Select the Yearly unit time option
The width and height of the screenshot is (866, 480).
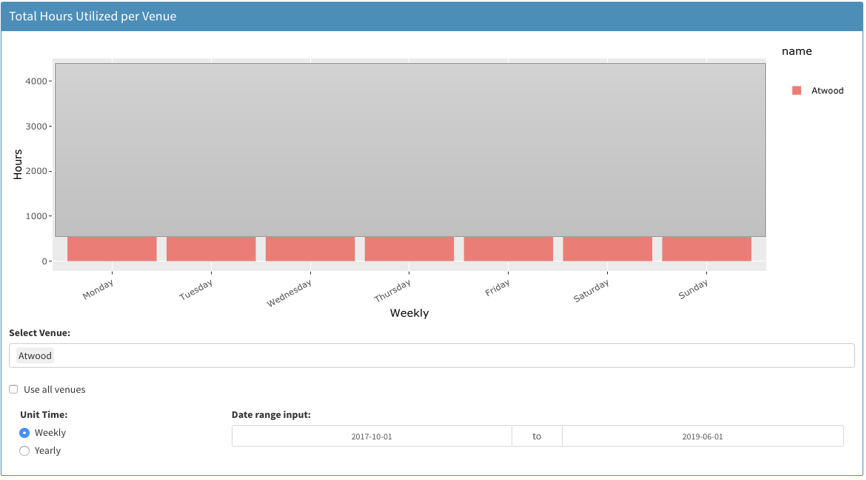tap(25, 451)
